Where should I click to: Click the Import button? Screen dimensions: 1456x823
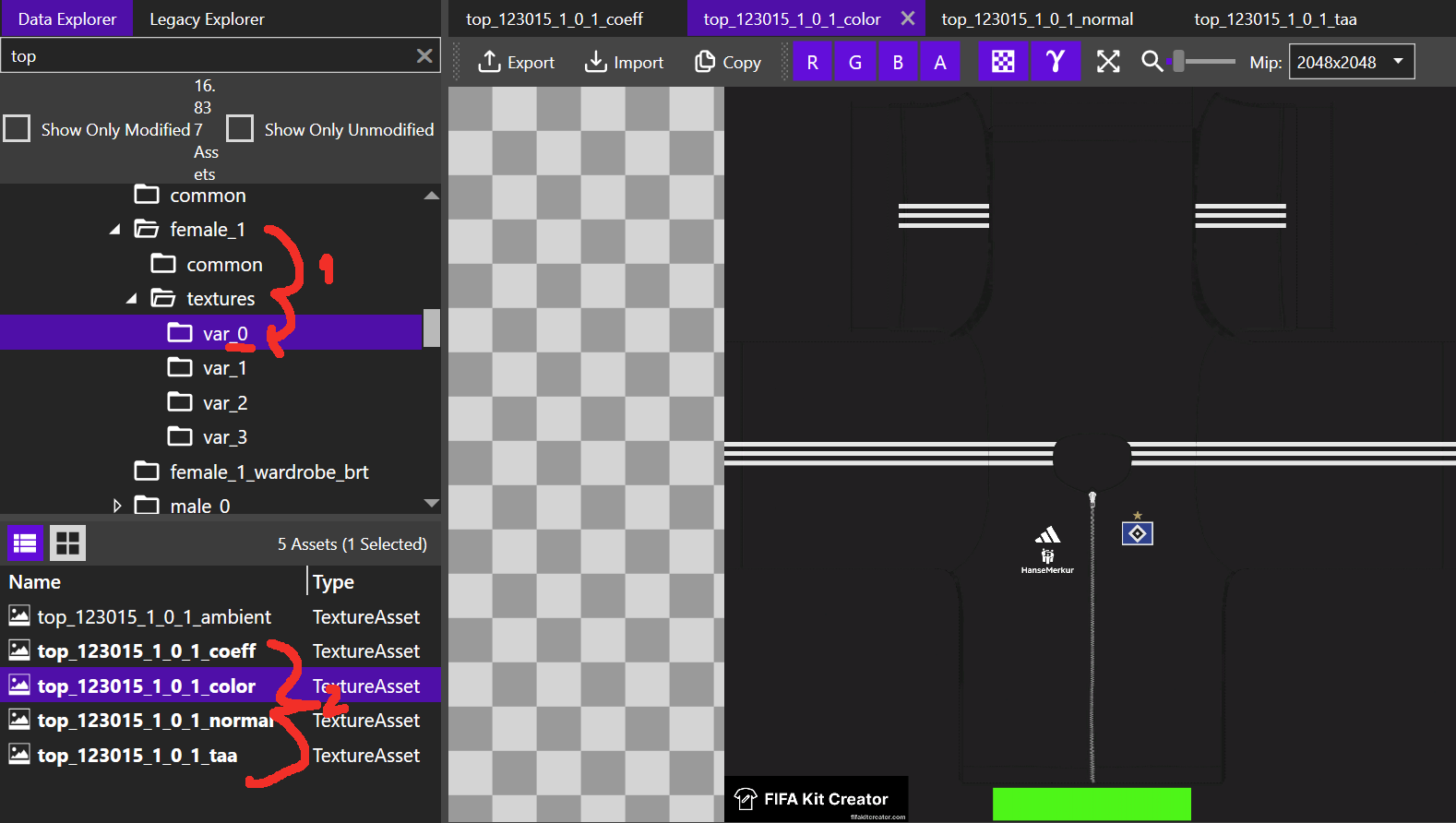tap(624, 63)
